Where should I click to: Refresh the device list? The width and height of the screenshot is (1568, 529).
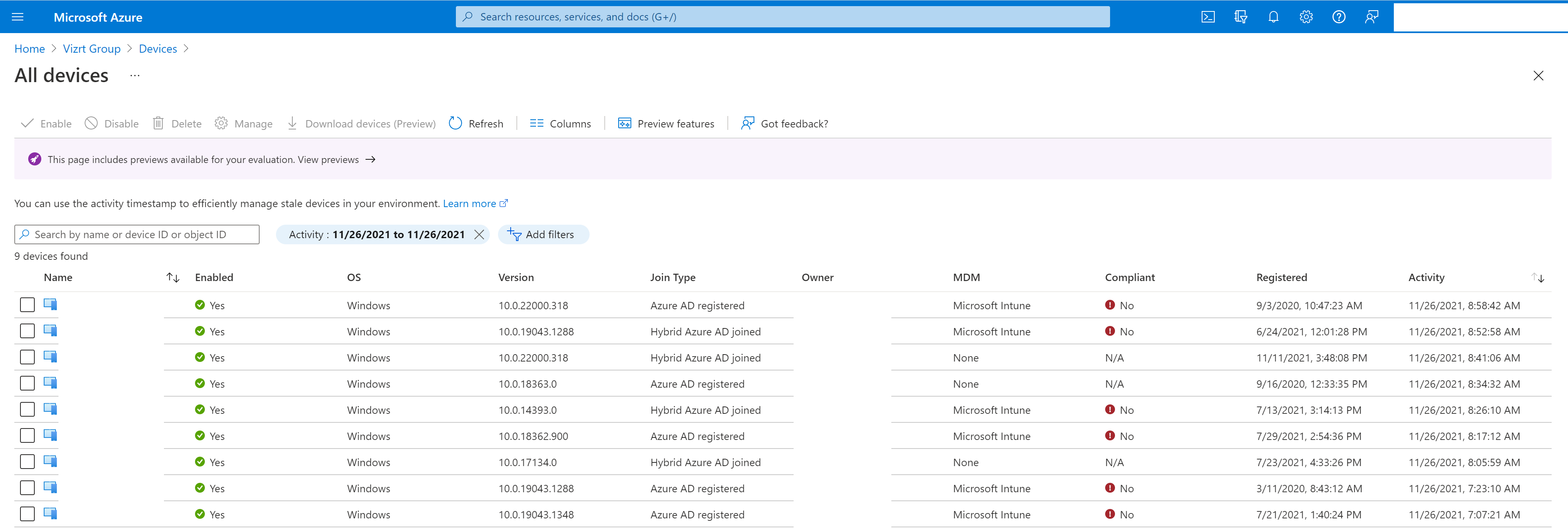point(476,124)
